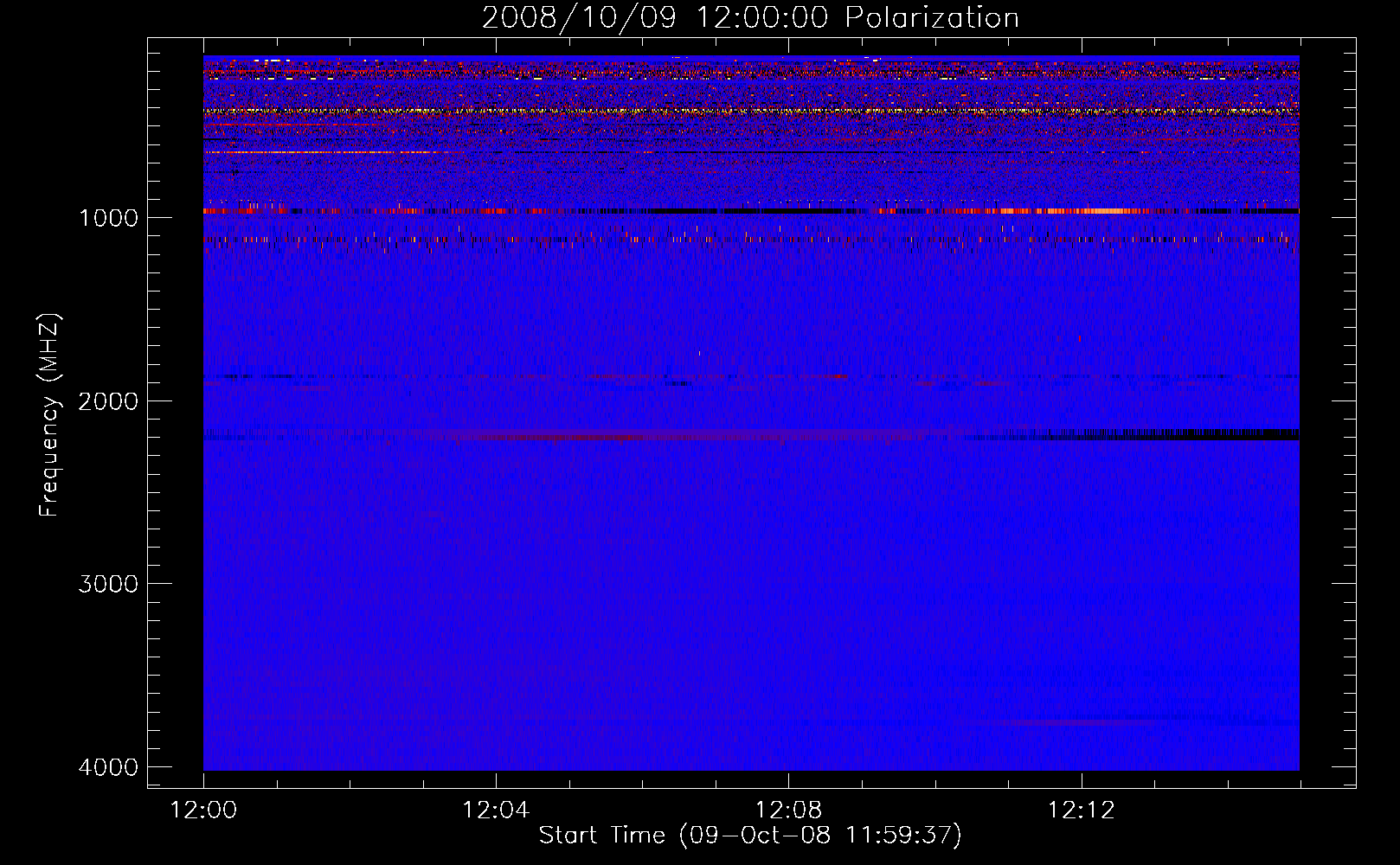
Task: Click the 'Start Time (09-Oct-08 11:59:37)' label
Action: tap(750, 836)
